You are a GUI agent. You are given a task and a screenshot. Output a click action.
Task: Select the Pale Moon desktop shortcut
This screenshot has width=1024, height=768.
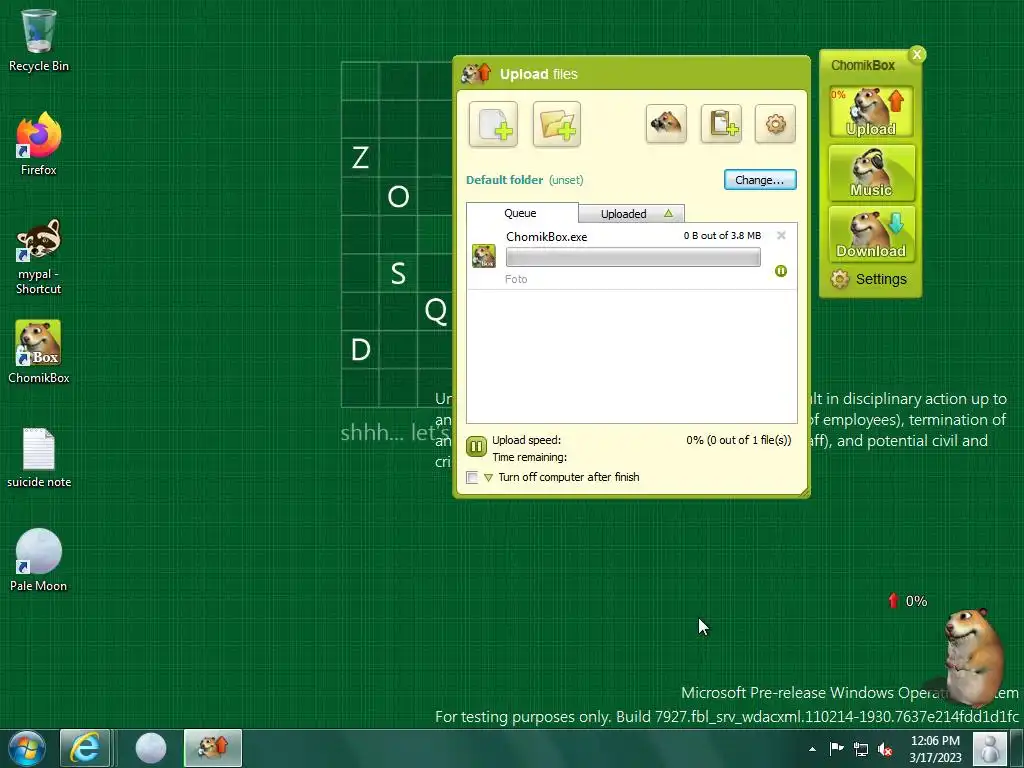point(39,560)
